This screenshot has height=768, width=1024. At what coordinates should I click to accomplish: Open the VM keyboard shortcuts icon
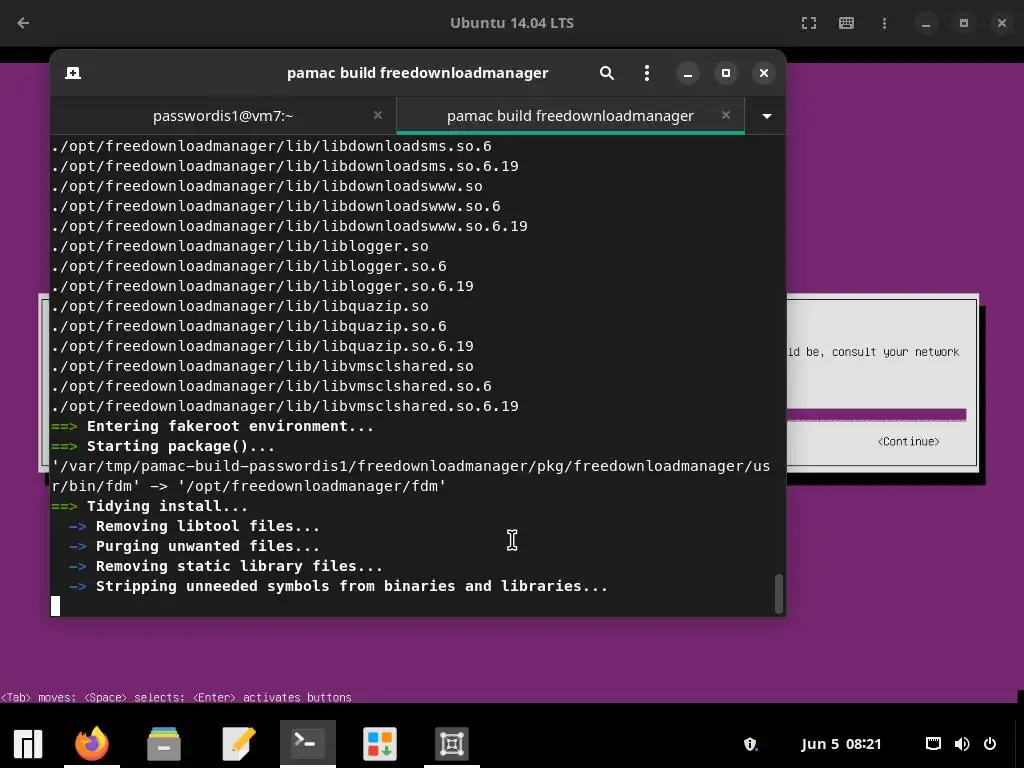(x=846, y=23)
